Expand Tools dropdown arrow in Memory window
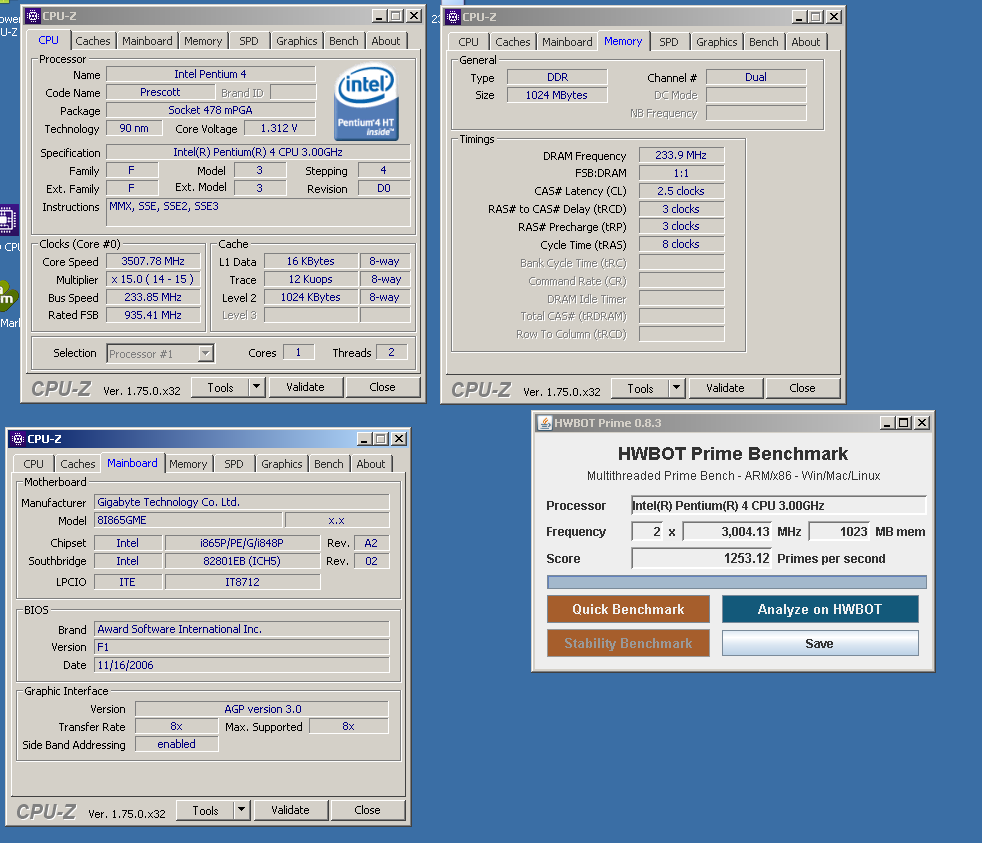Screen dimensions: 982x843 click(x=676, y=388)
